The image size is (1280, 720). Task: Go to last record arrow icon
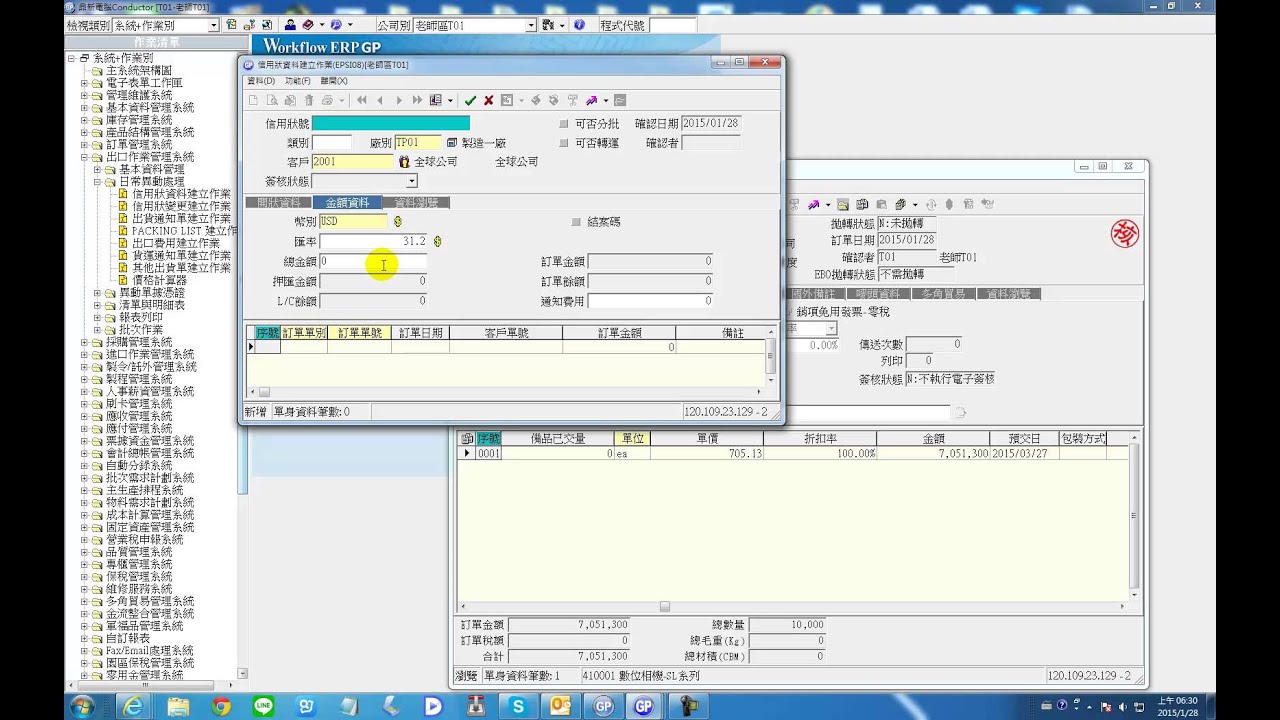(417, 100)
